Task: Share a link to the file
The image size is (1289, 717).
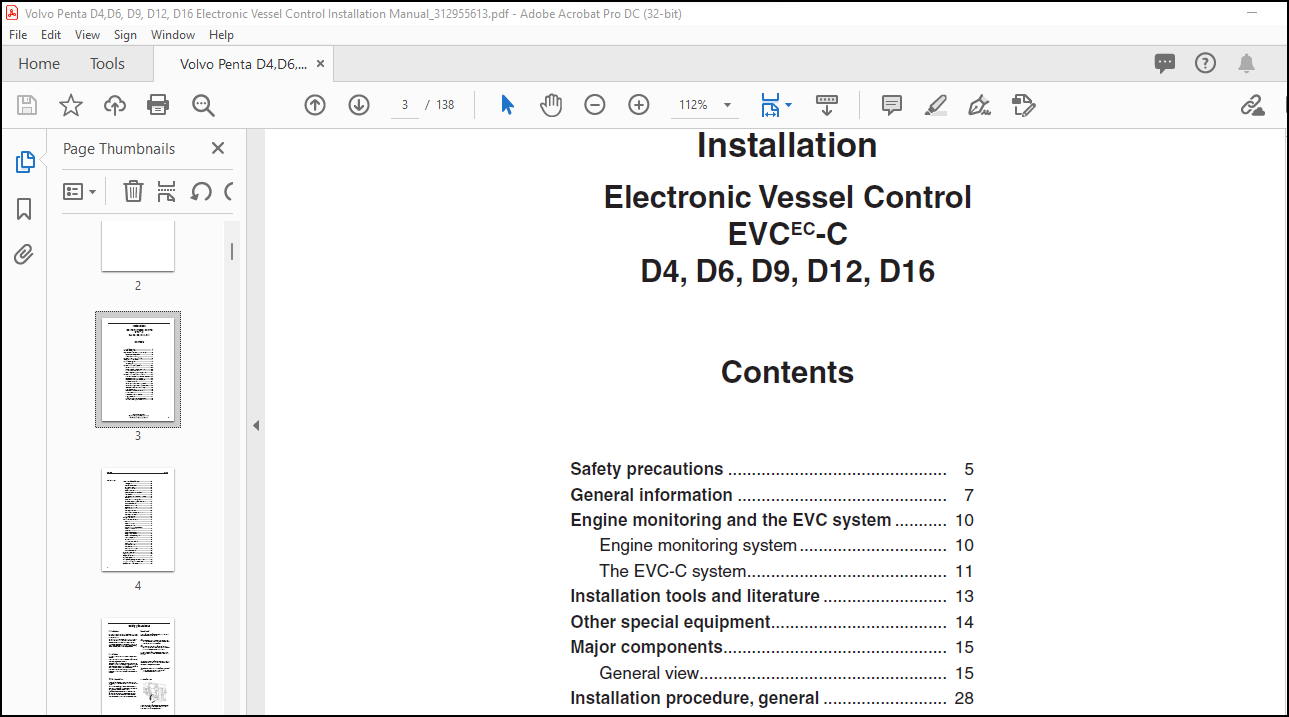Action: click(1252, 105)
